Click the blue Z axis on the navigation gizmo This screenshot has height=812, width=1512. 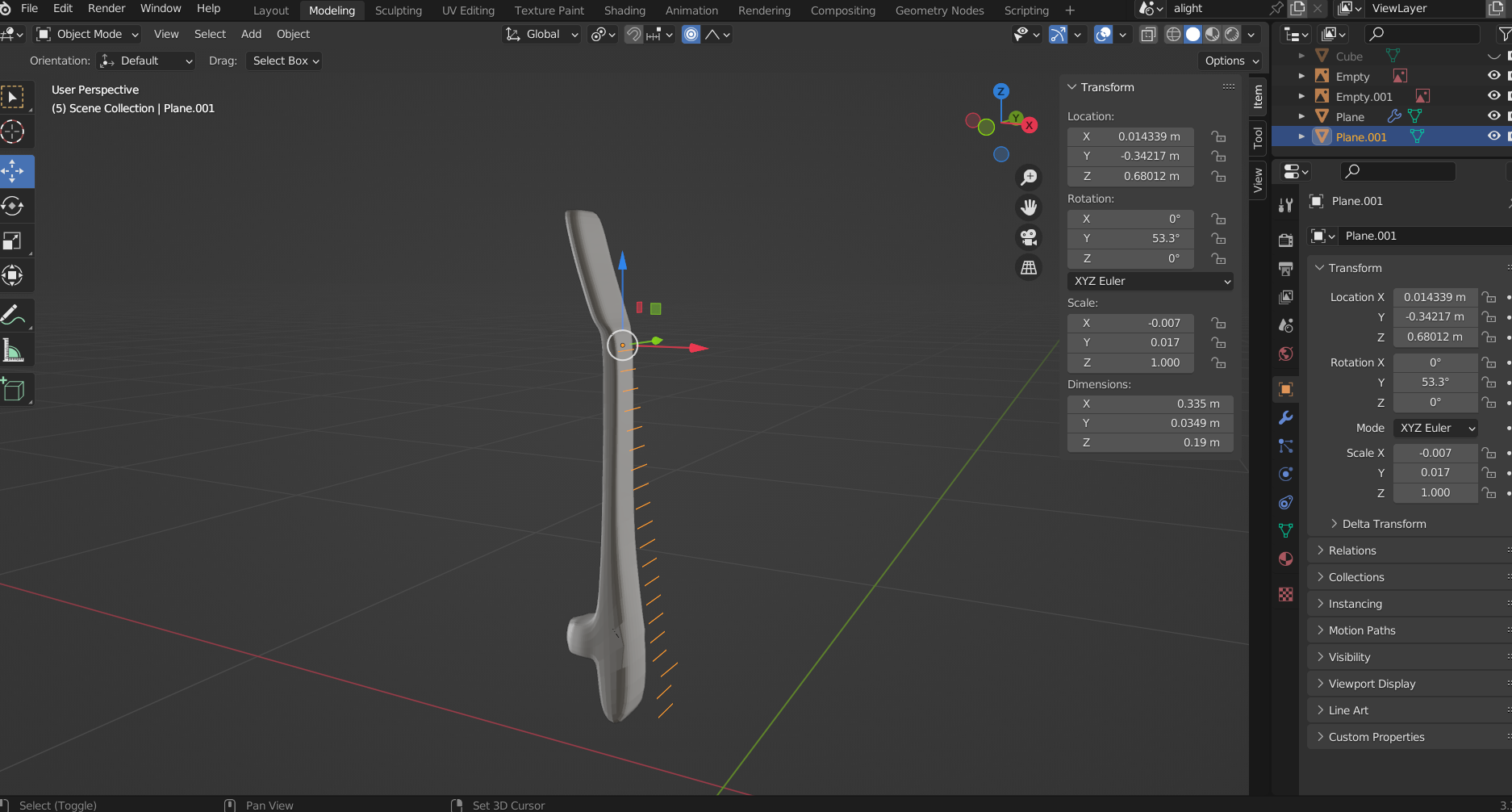(1001, 91)
